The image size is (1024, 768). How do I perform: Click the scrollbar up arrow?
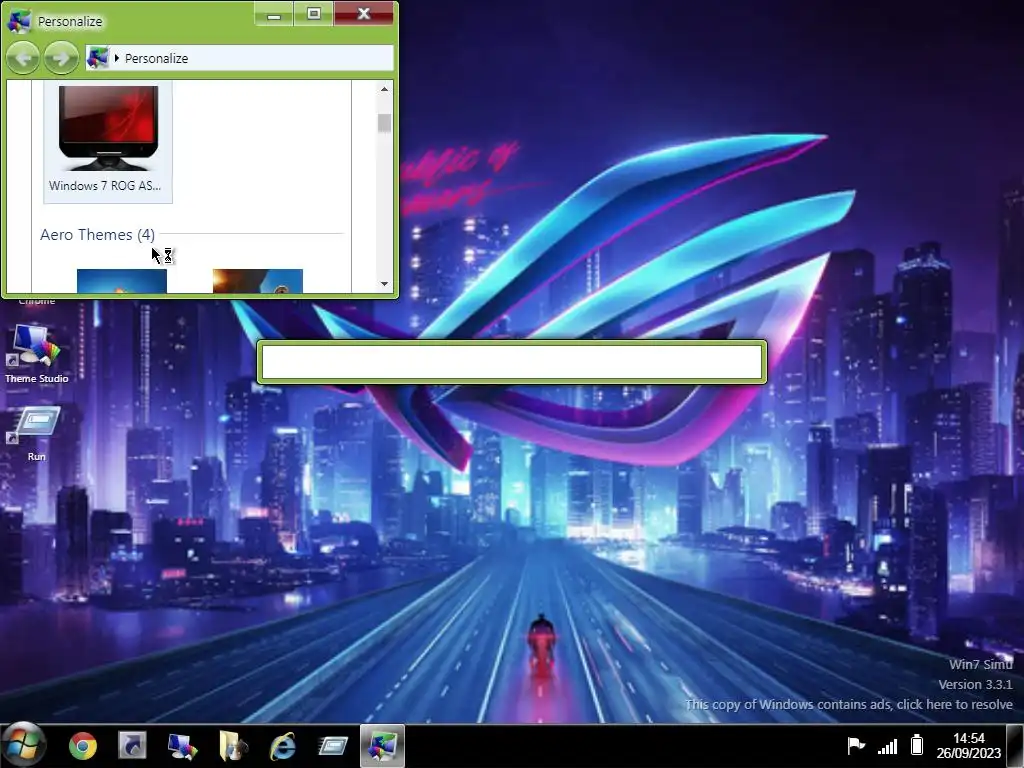coord(384,89)
